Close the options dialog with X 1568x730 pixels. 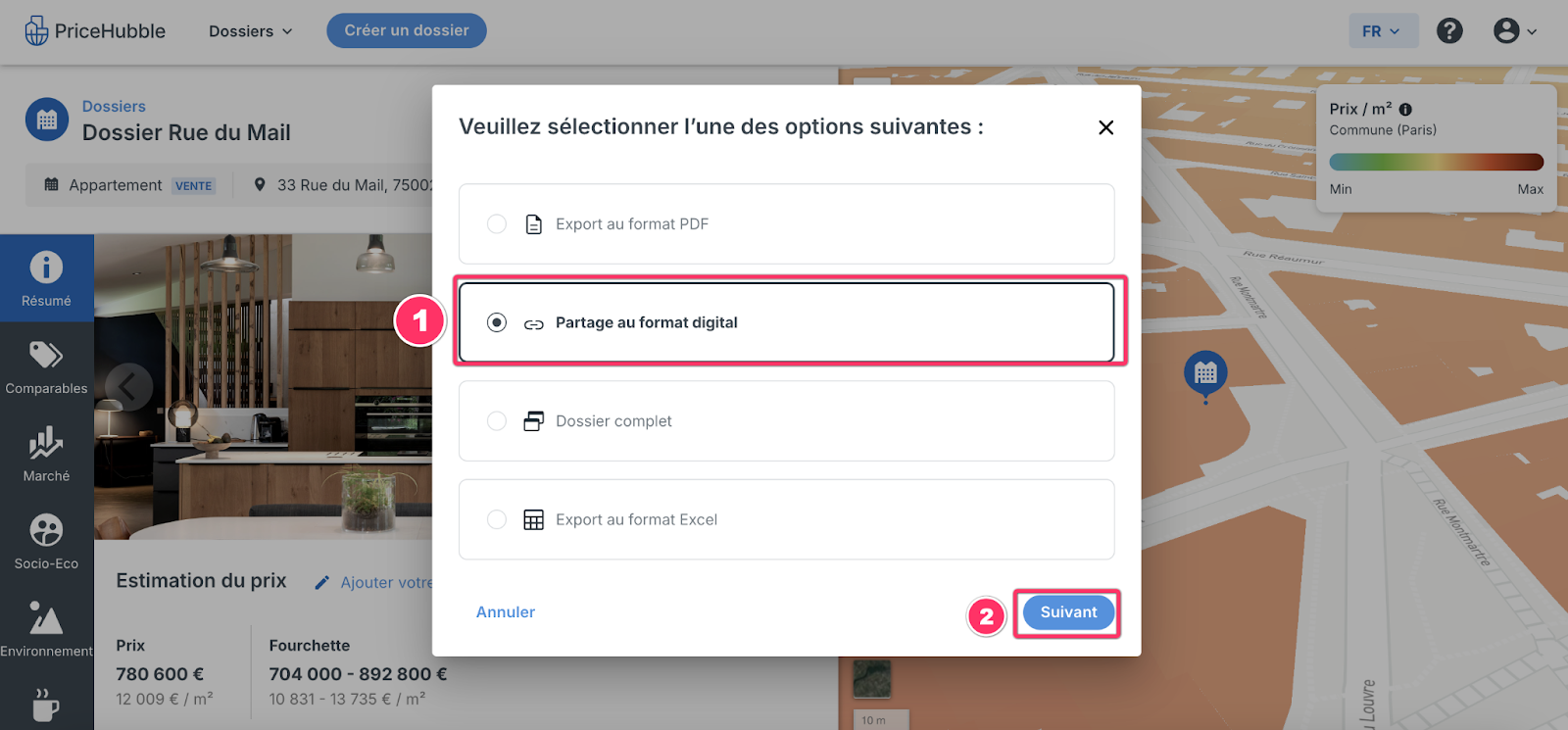pos(1106,127)
